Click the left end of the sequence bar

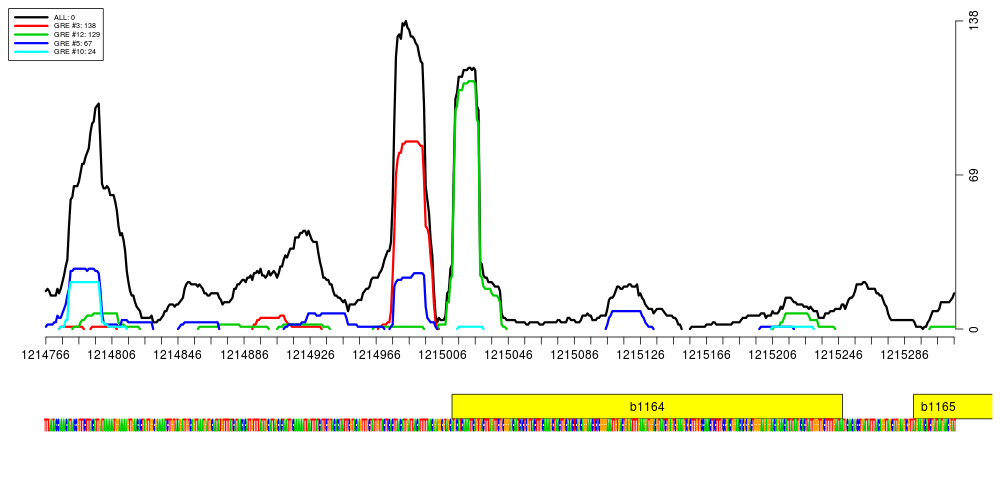tap(47, 425)
